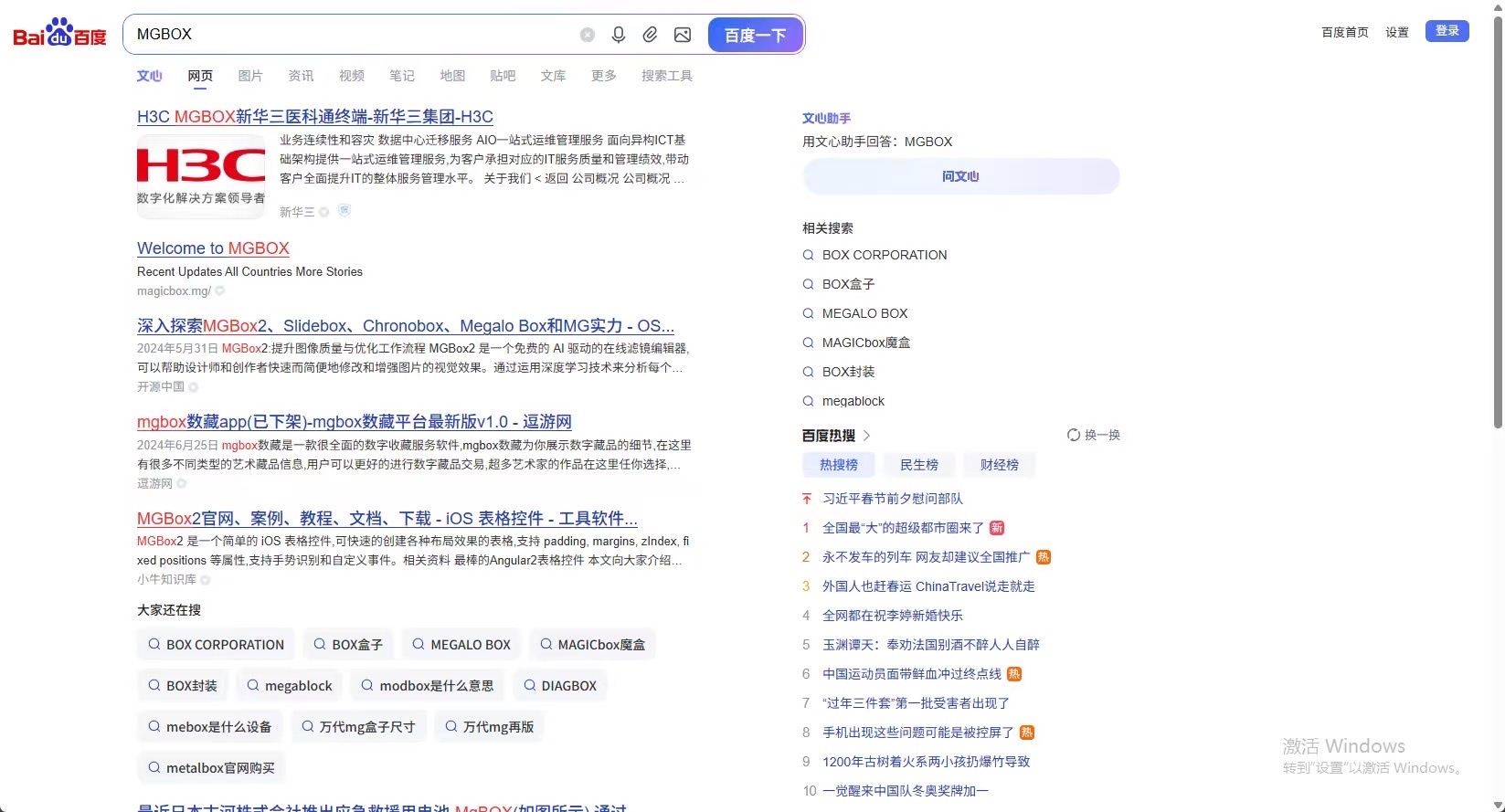Click the microphone voice search icon
1505x812 pixels.
(x=619, y=35)
